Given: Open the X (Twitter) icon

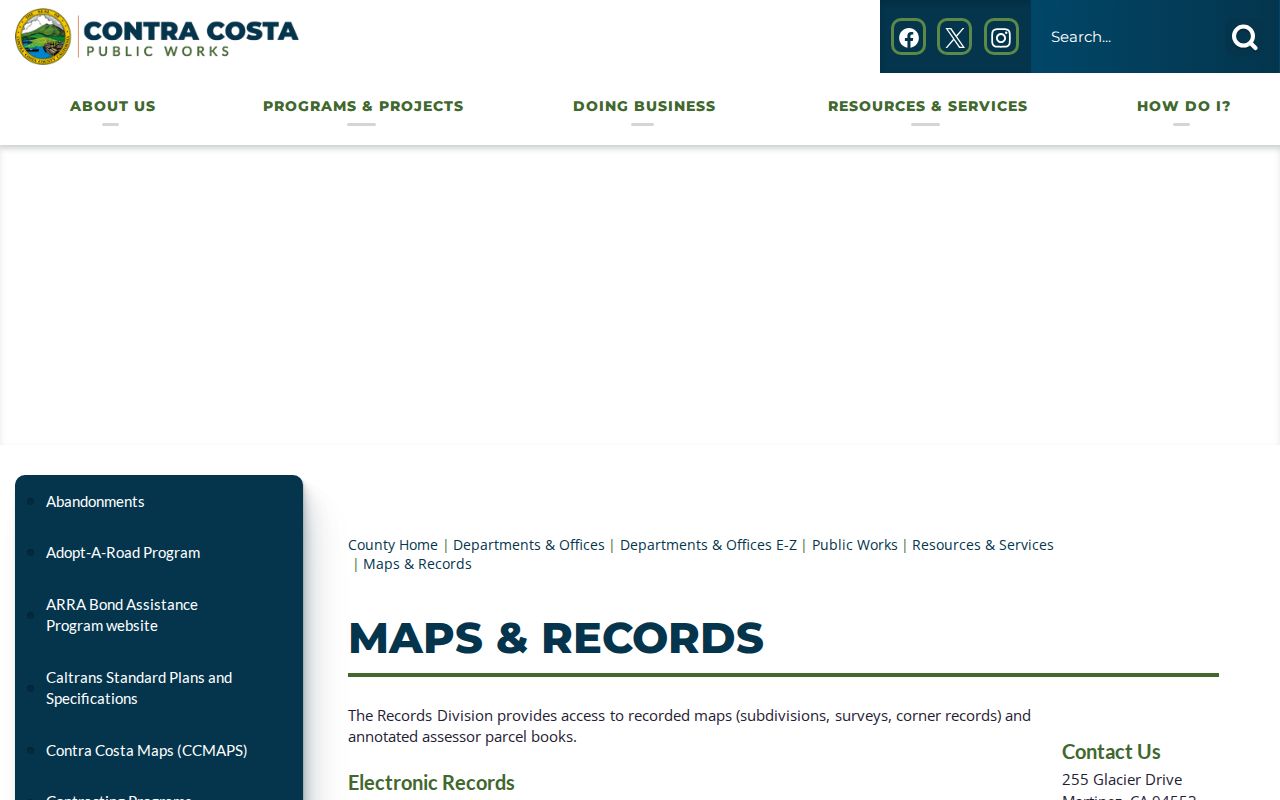Looking at the screenshot, I should pos(954,37).
